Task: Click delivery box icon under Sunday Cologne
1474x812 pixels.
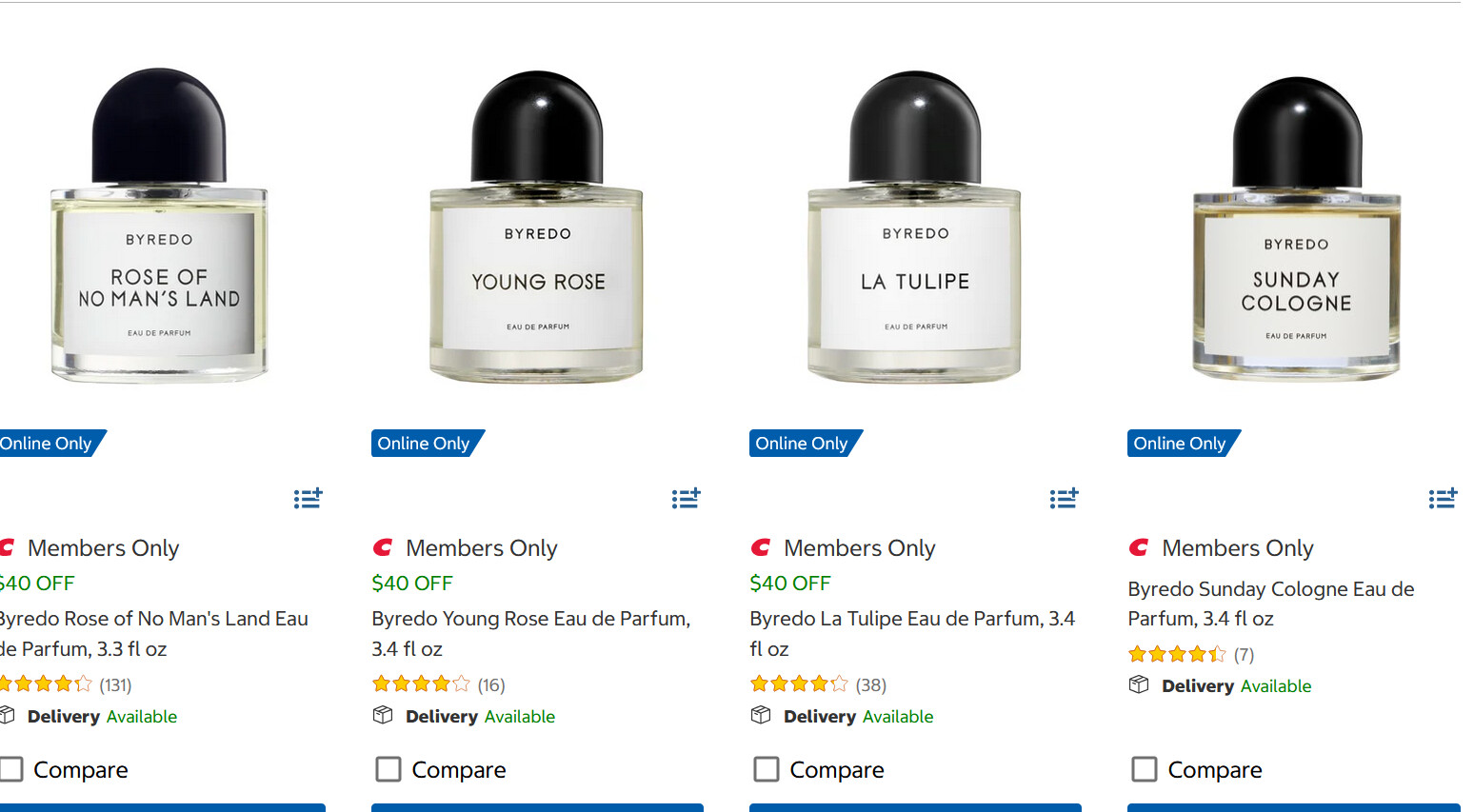Action: 1139,684
